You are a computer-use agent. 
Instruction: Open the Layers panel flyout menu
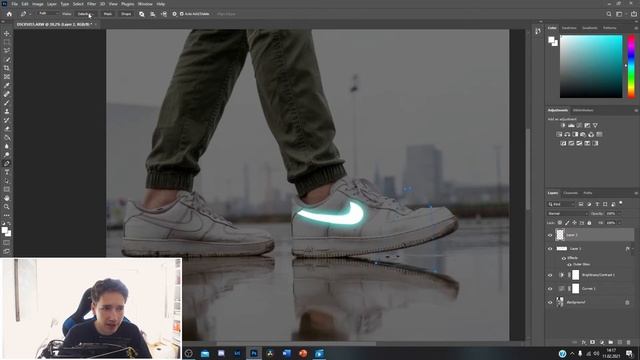tap(636, 193)
